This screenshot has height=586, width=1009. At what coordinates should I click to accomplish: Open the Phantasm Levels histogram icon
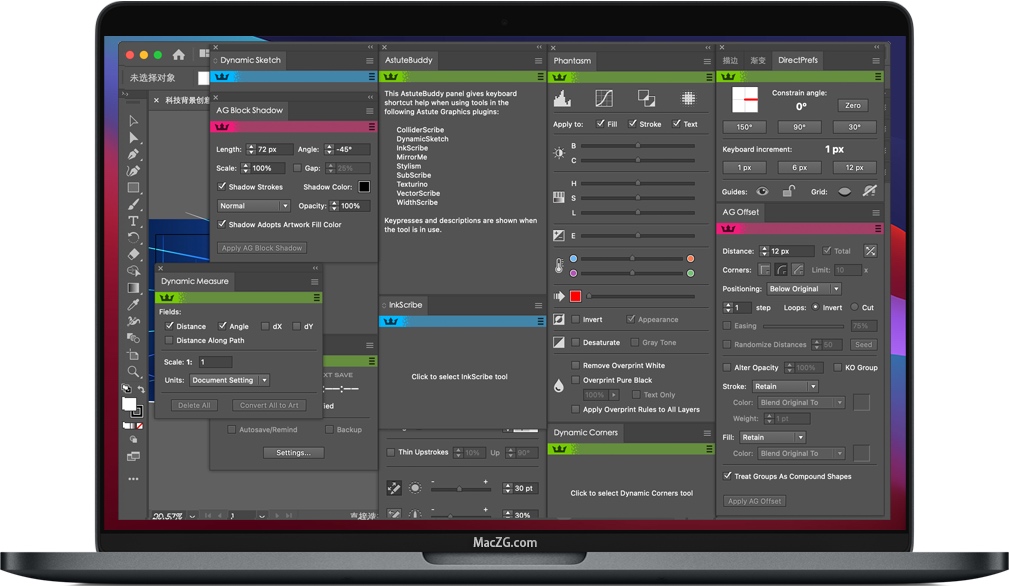click(x=562, y=98)
